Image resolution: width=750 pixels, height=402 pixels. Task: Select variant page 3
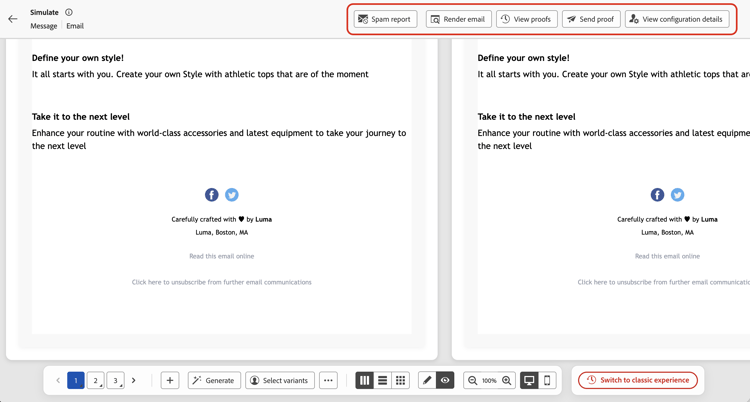(115, 380)
